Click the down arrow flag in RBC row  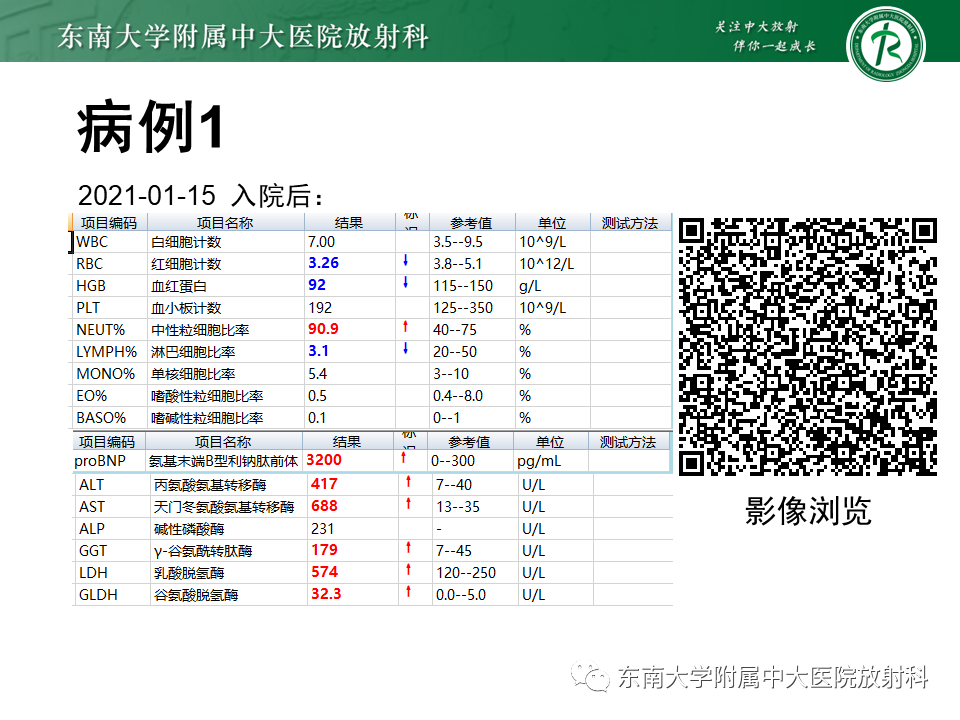coord(405,261)
